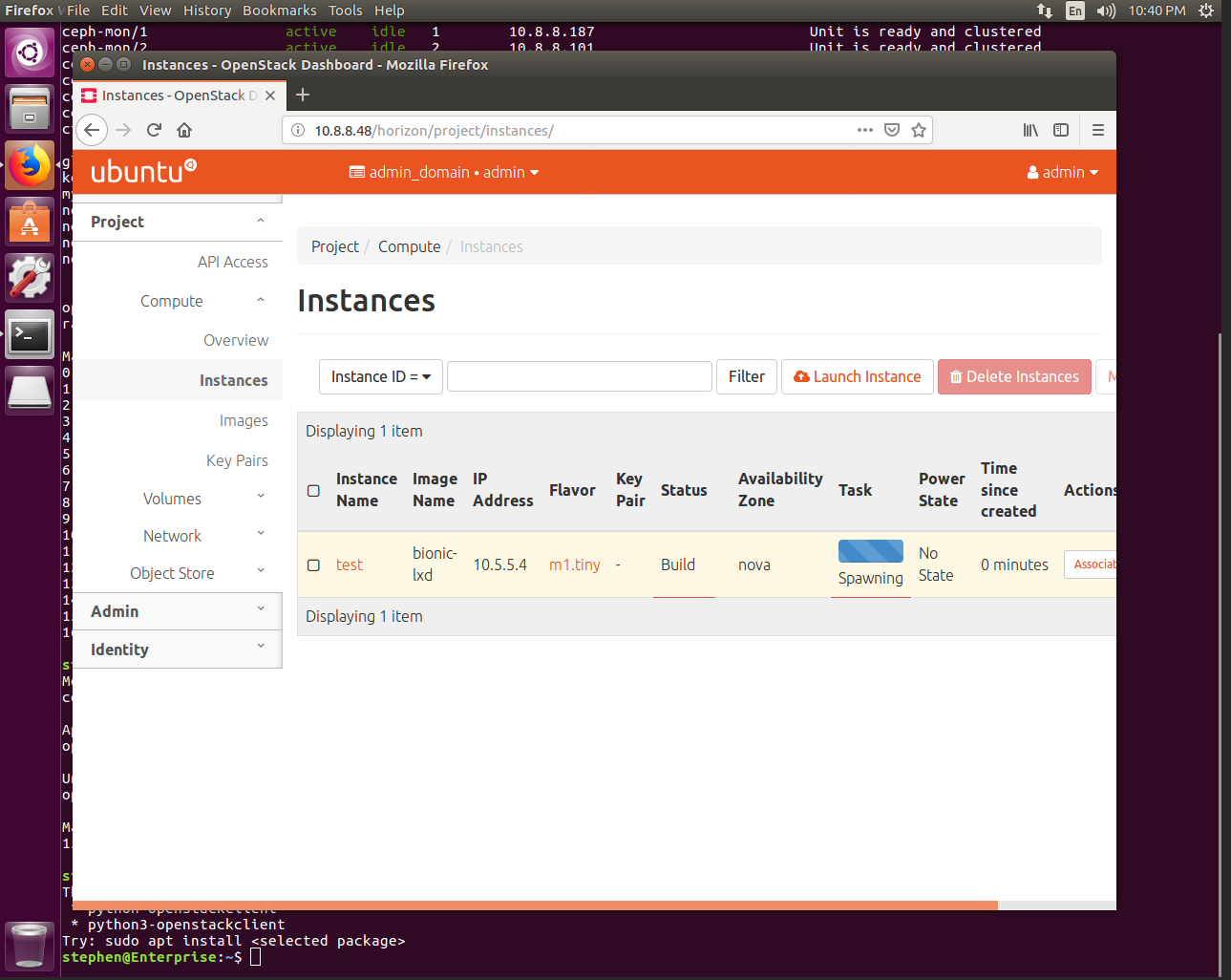1231x980 pixels.
Task: Expand Identity sidebar section
Action: point(177,650)
